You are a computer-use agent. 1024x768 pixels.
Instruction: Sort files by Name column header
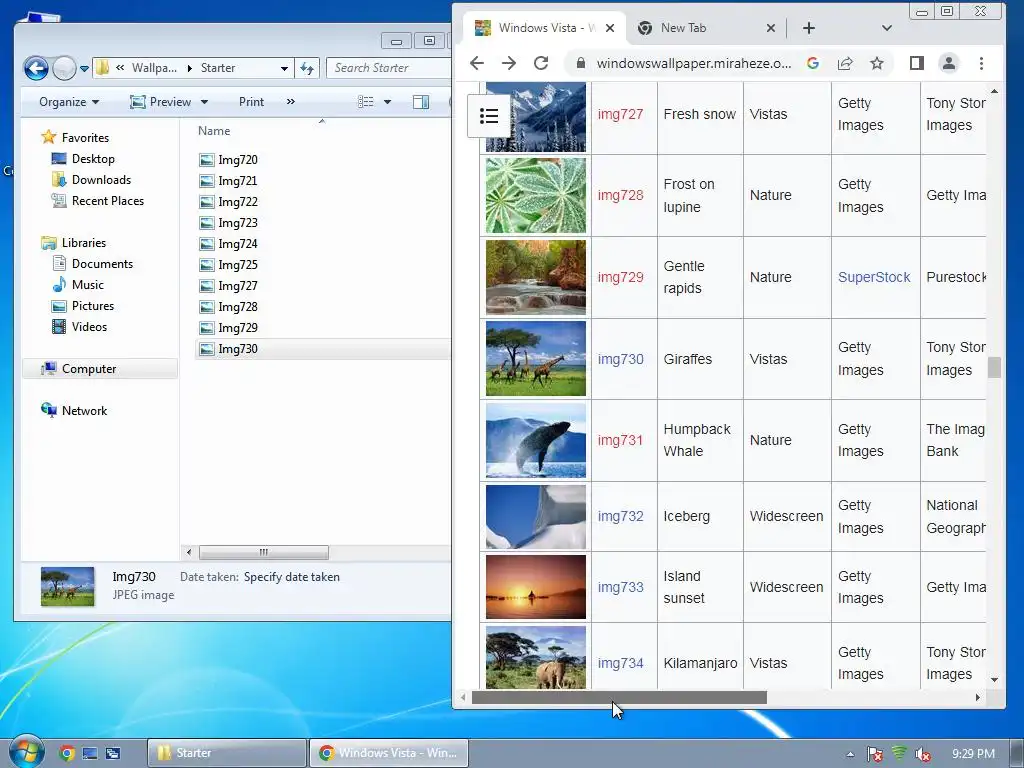pos(214,131)
